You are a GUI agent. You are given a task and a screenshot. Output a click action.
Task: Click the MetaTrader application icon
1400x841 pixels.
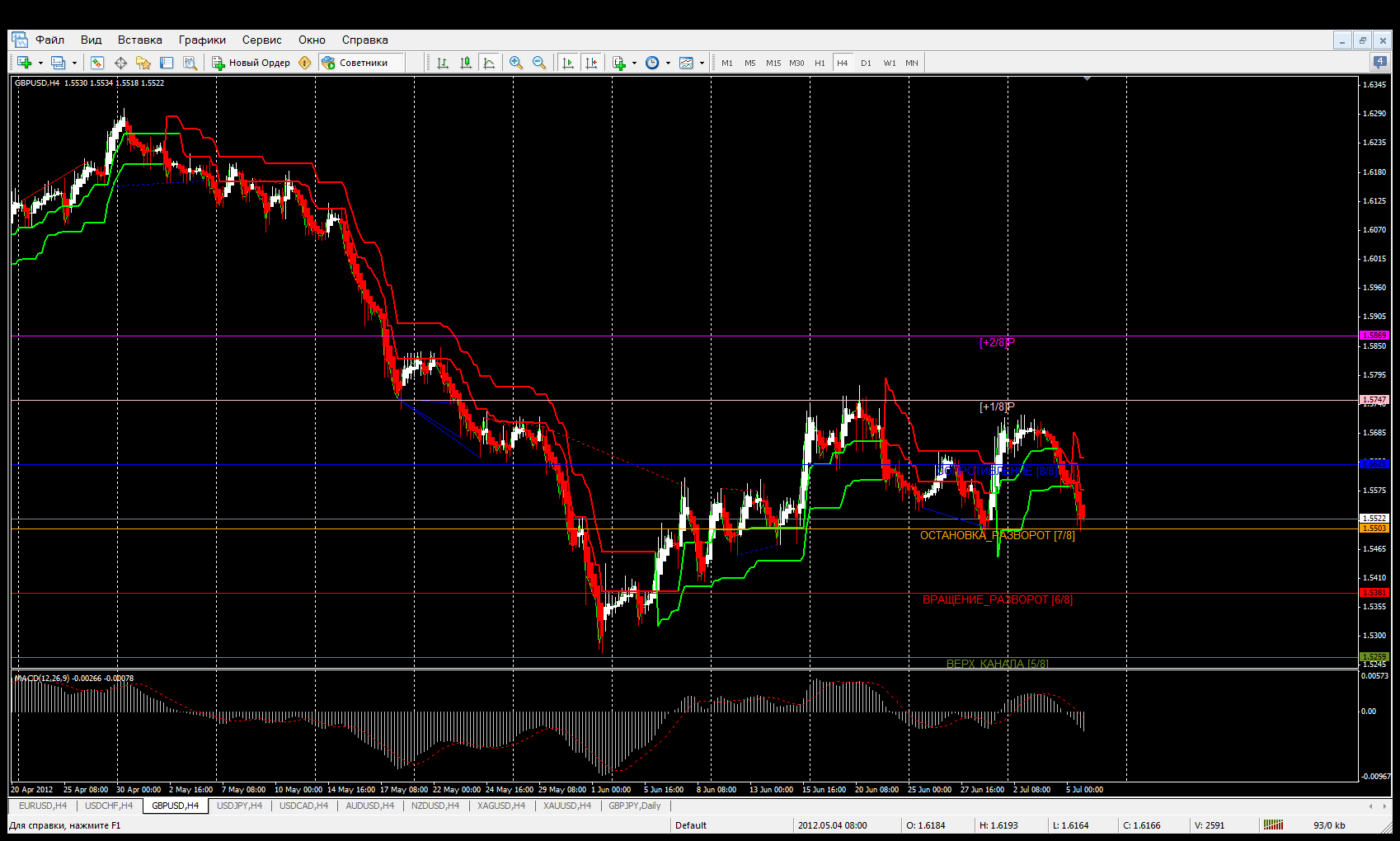[19, 40]
